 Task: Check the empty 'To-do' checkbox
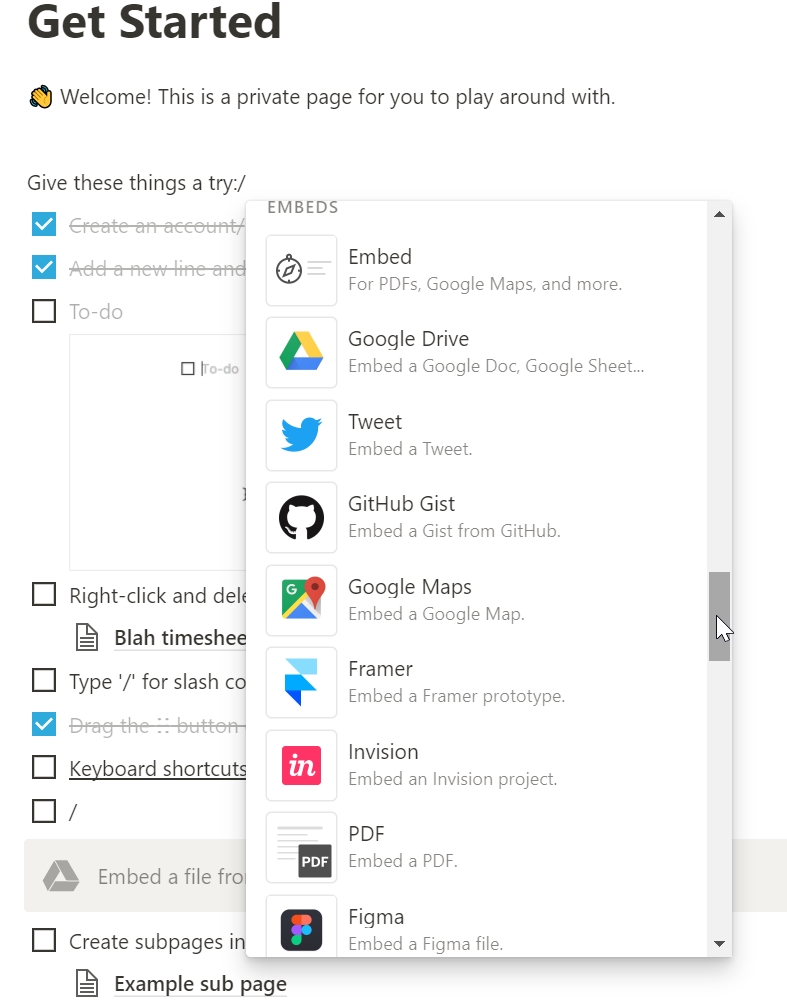(44, 311)
